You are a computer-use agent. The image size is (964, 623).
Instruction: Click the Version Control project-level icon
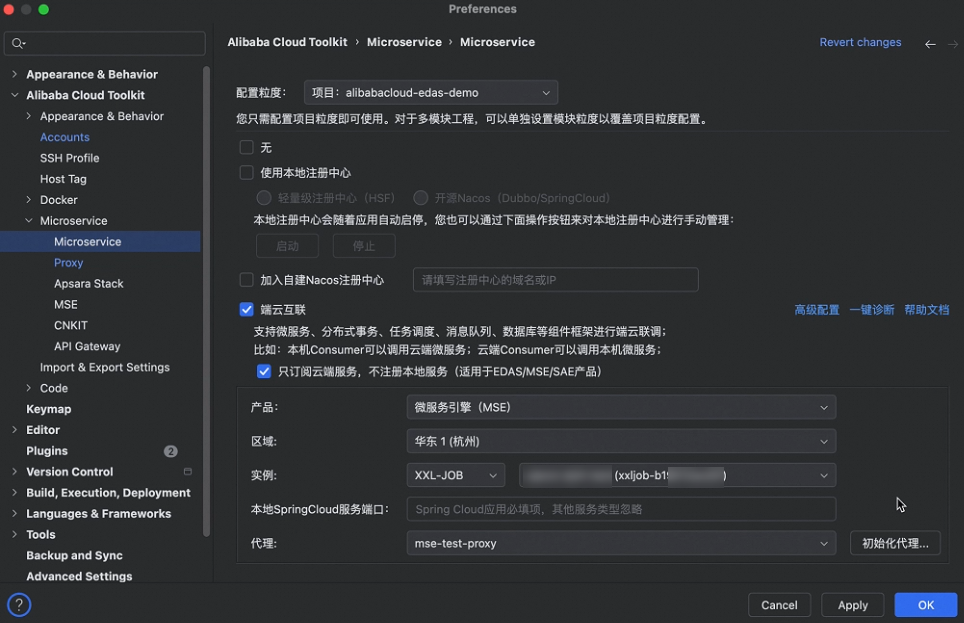pyautogui.click(x=188, y=472)
